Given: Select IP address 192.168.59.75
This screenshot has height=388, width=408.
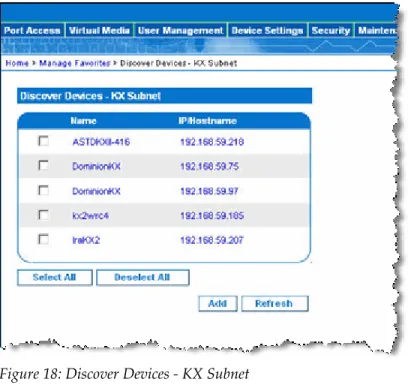Looking at the screenshot, I should click(x=209, y=166).
